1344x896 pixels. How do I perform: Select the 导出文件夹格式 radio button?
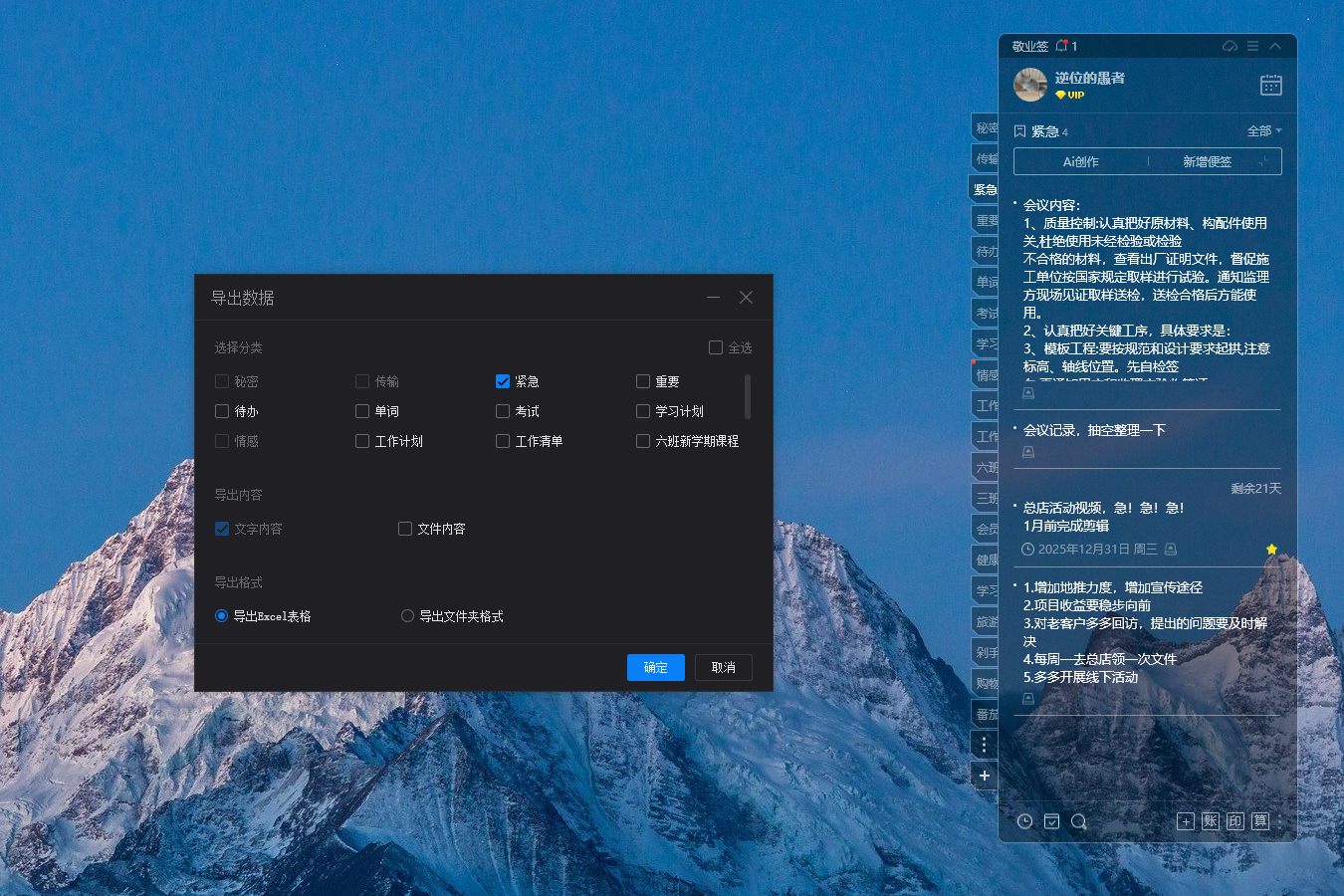[x=407, y=615]
